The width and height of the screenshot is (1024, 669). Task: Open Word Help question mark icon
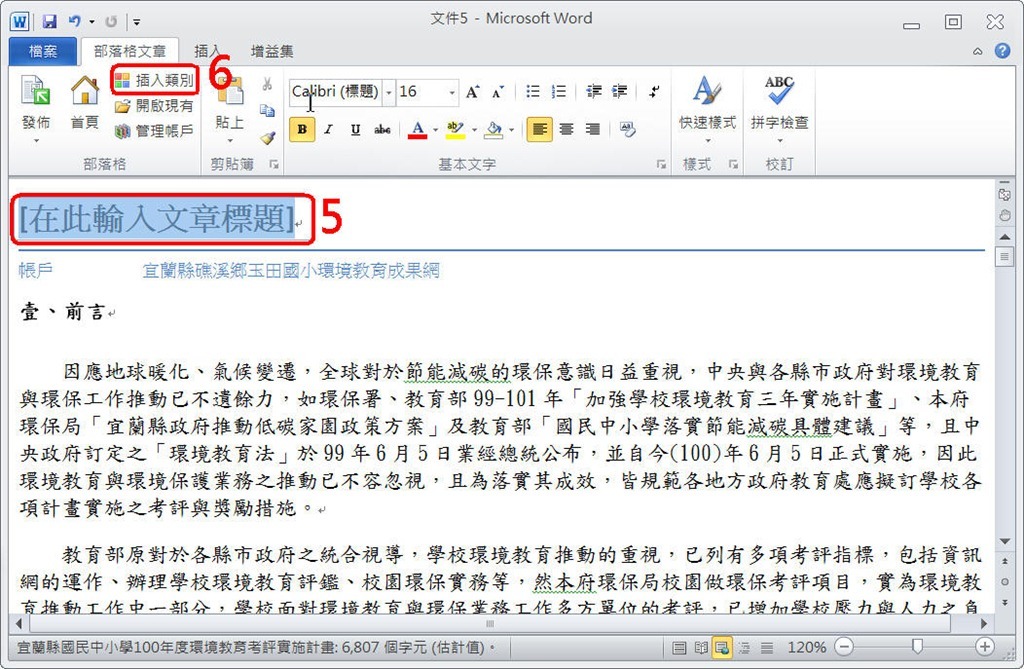[x=1001, y=51]
